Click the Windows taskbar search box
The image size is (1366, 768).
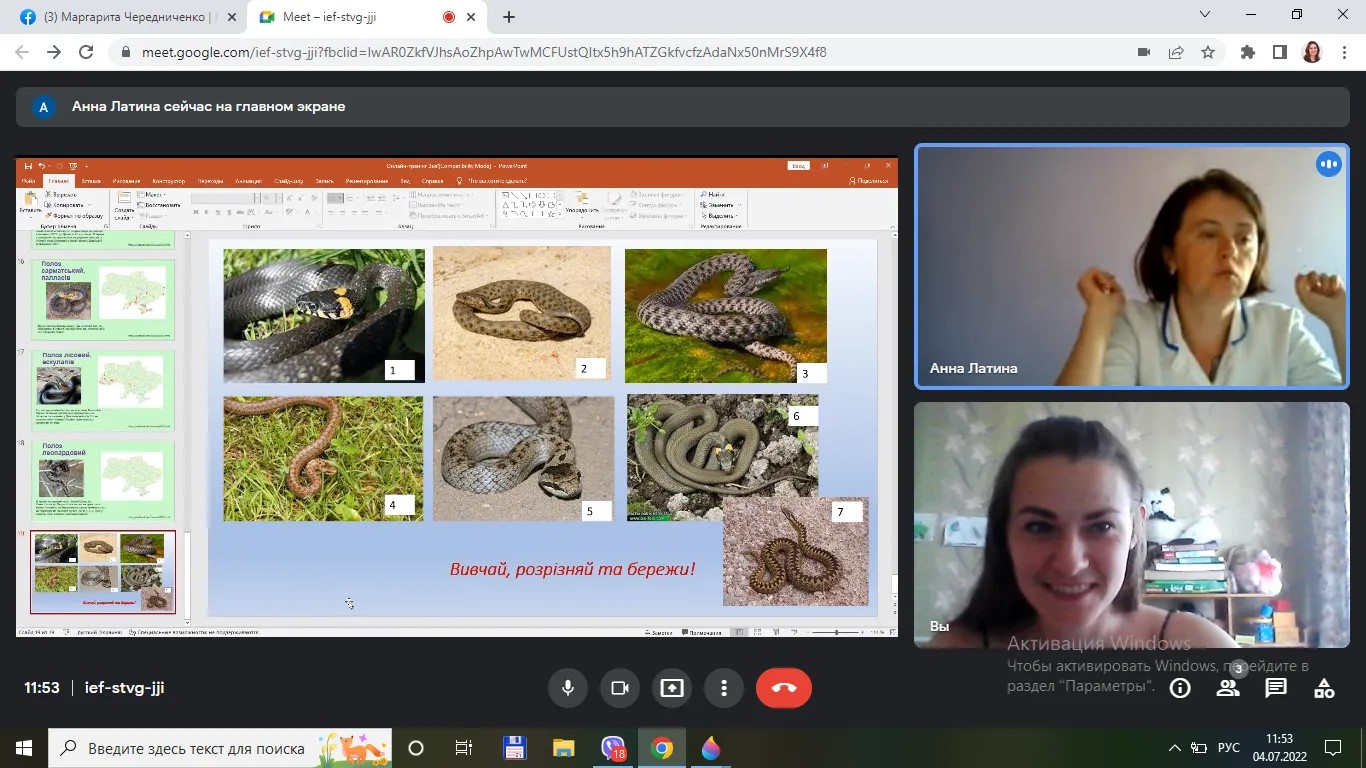click(x=220, y=748)
